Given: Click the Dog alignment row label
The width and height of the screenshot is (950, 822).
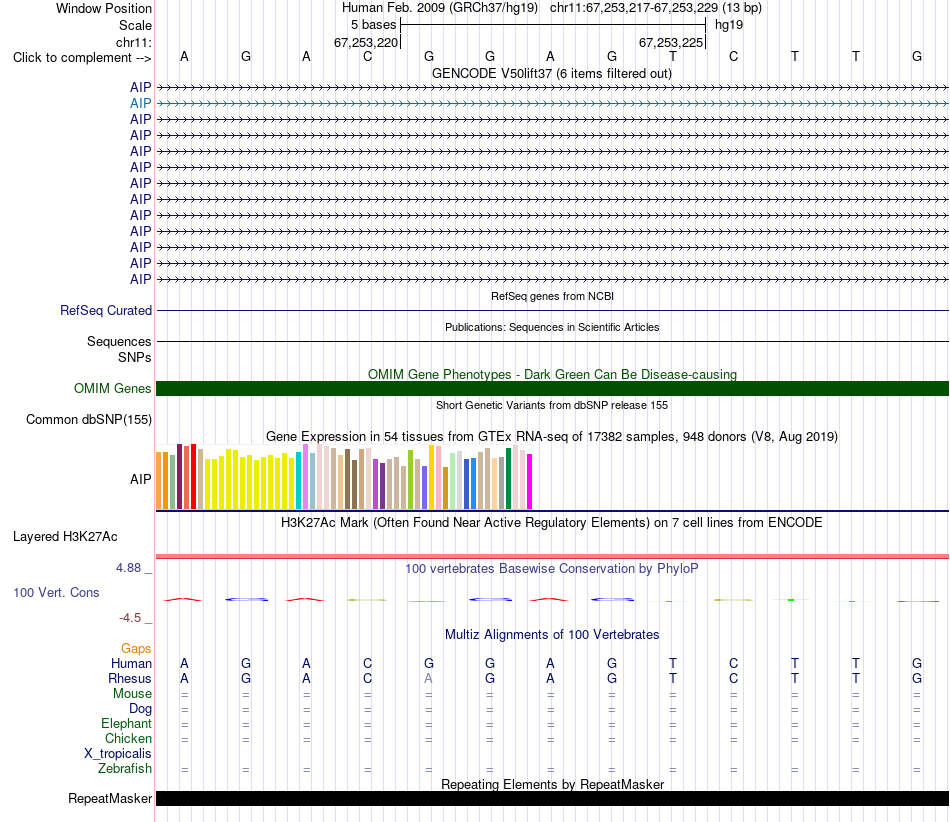Looking at the screenshot, I should [140, 709].
